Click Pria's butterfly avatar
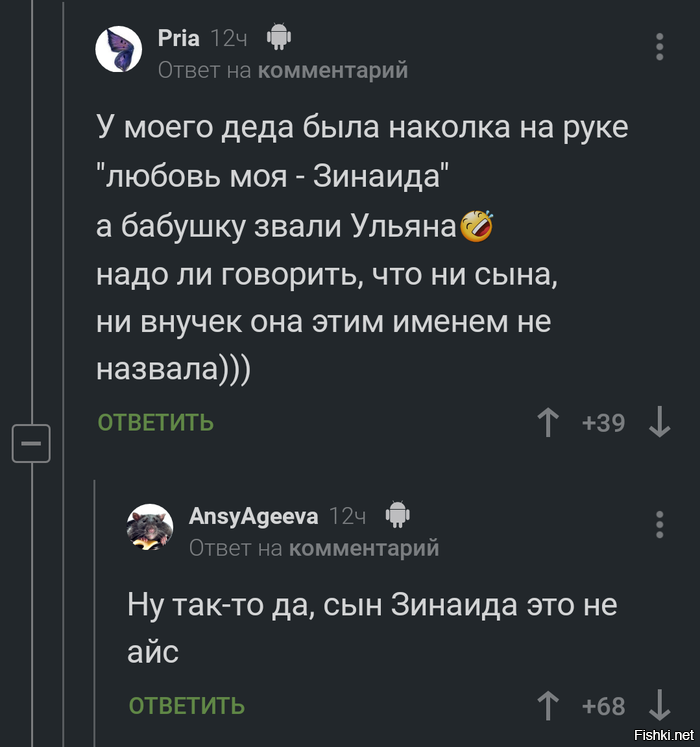 point(119,49)
